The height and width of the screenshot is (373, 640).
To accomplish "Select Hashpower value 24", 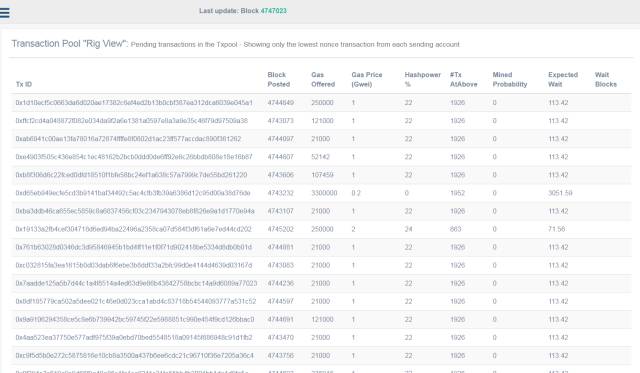I will coord(408,229).
